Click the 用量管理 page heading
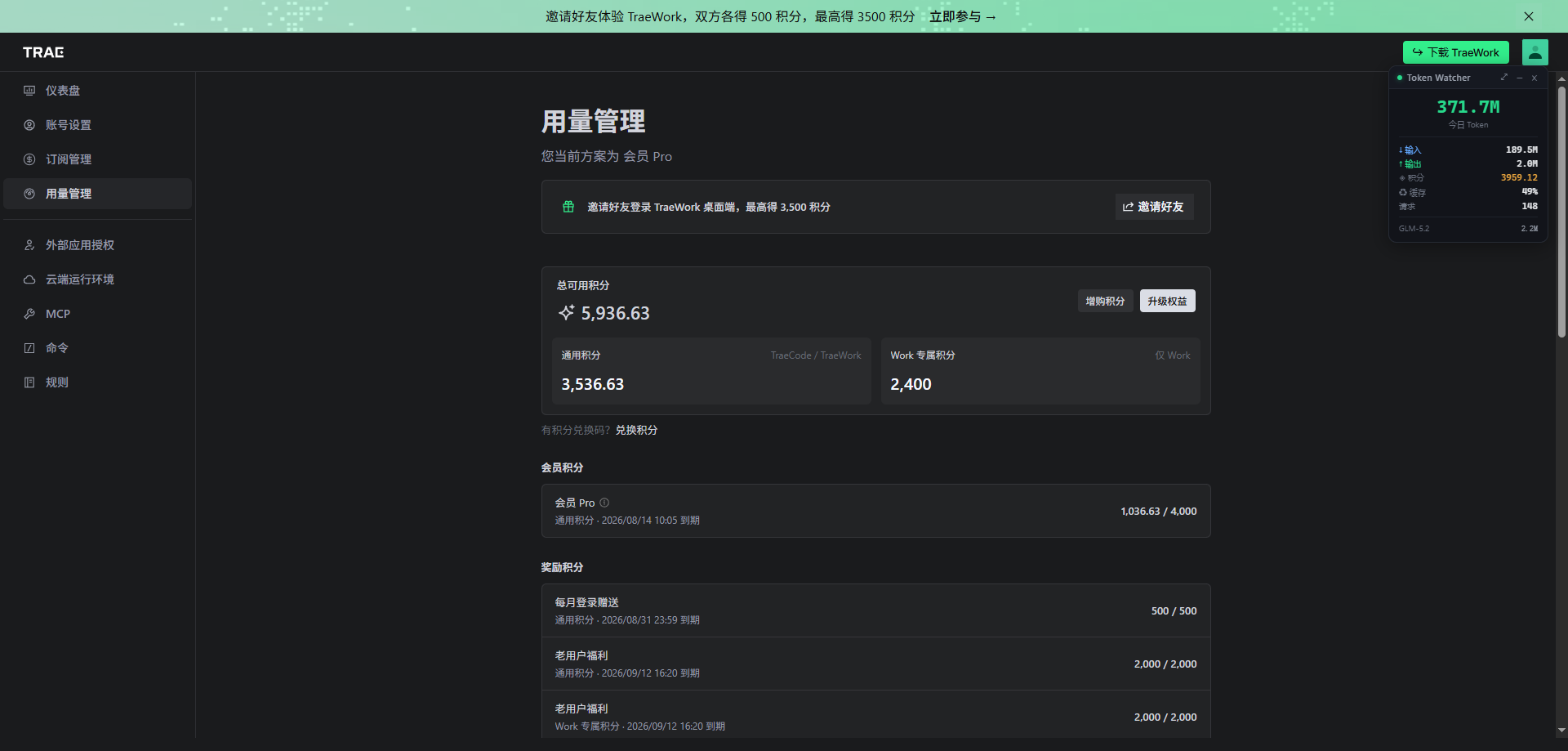Viewport: 1568px width, 751px height. 593,122
